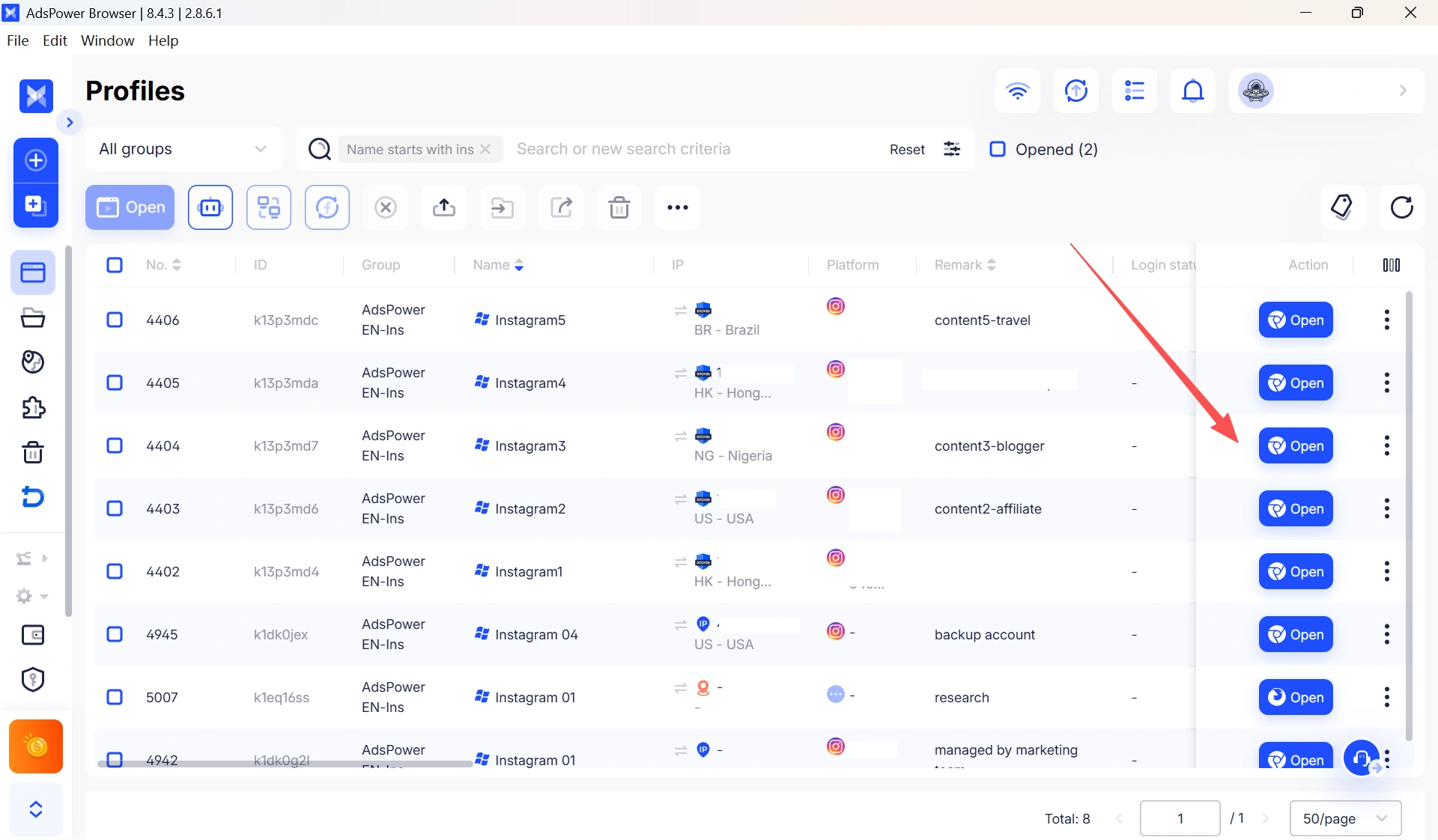The image size is (1438, 840).
Task: Open the Window menu
Action: coord(107,40)
